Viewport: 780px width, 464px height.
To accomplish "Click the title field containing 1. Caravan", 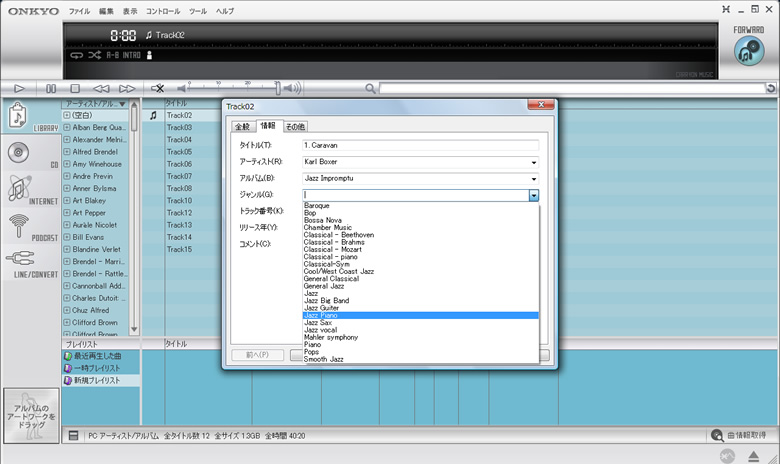I will pyautogui.click(x=420, y=145).
